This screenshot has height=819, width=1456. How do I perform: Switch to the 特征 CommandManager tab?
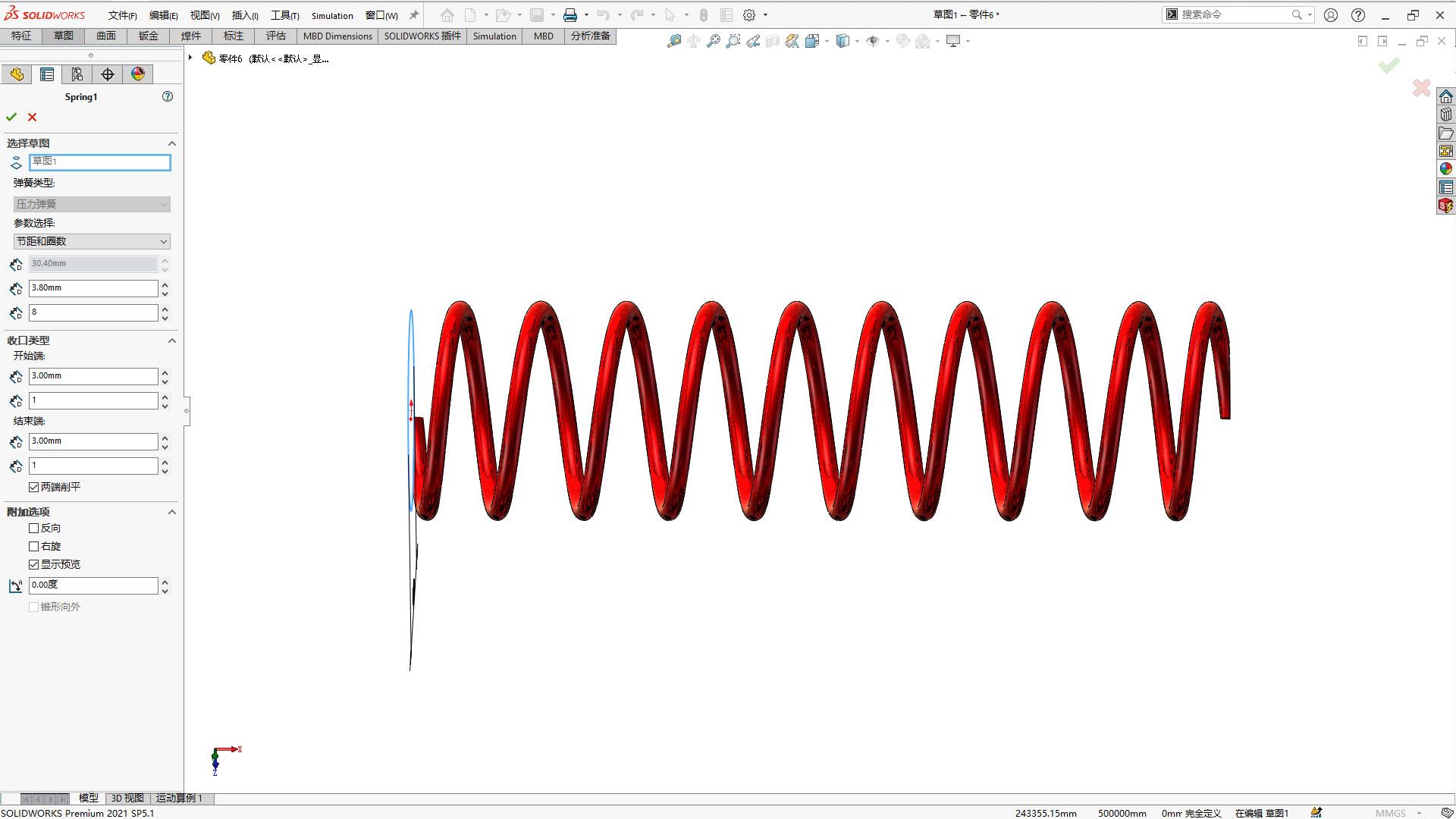pyautogui.click(x=21, y=36)
